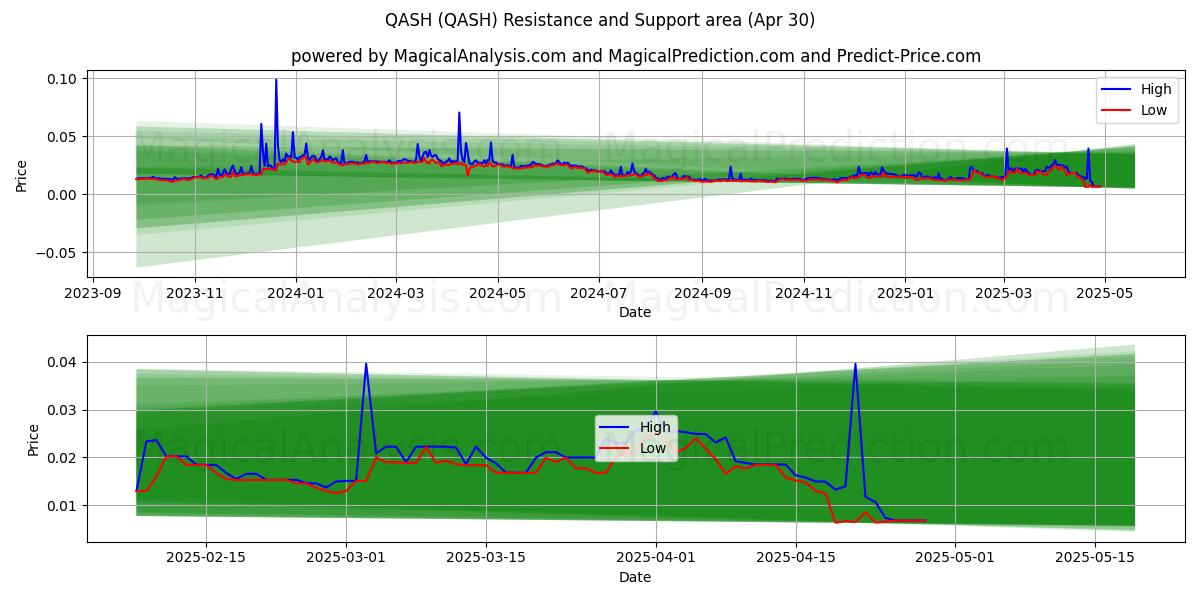Click the bottom chart y-axis label 0.01
Viewport: 1200px width, 600px height.
[x=62, y=506]
